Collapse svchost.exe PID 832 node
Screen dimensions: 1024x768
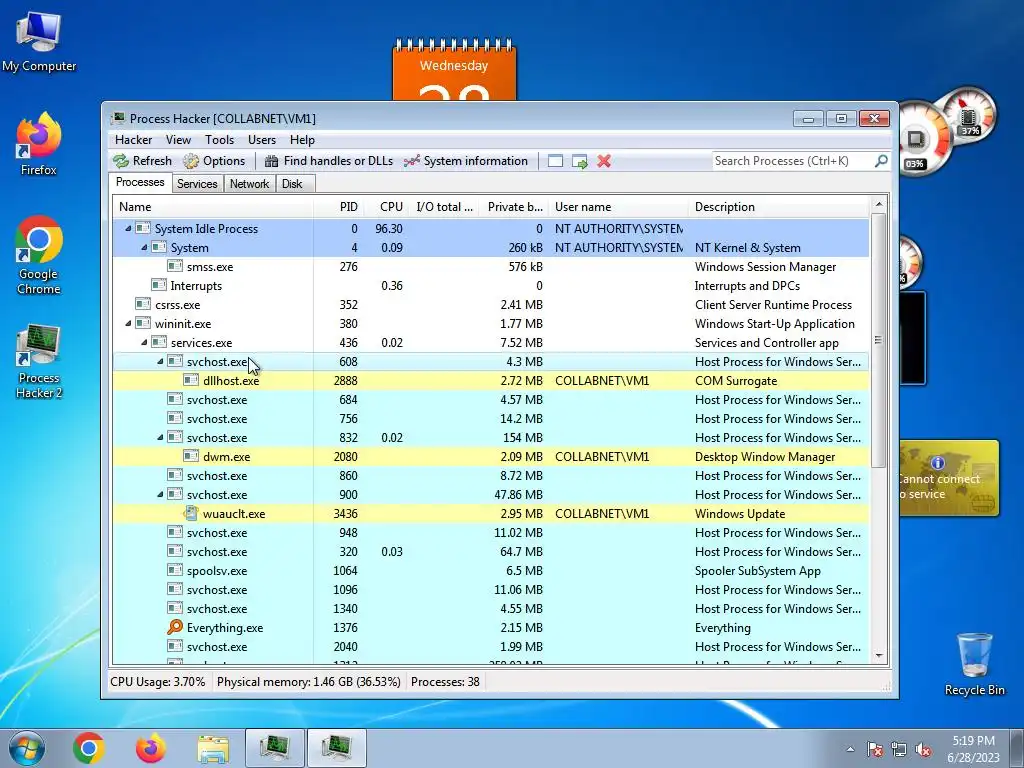[160, 438]
